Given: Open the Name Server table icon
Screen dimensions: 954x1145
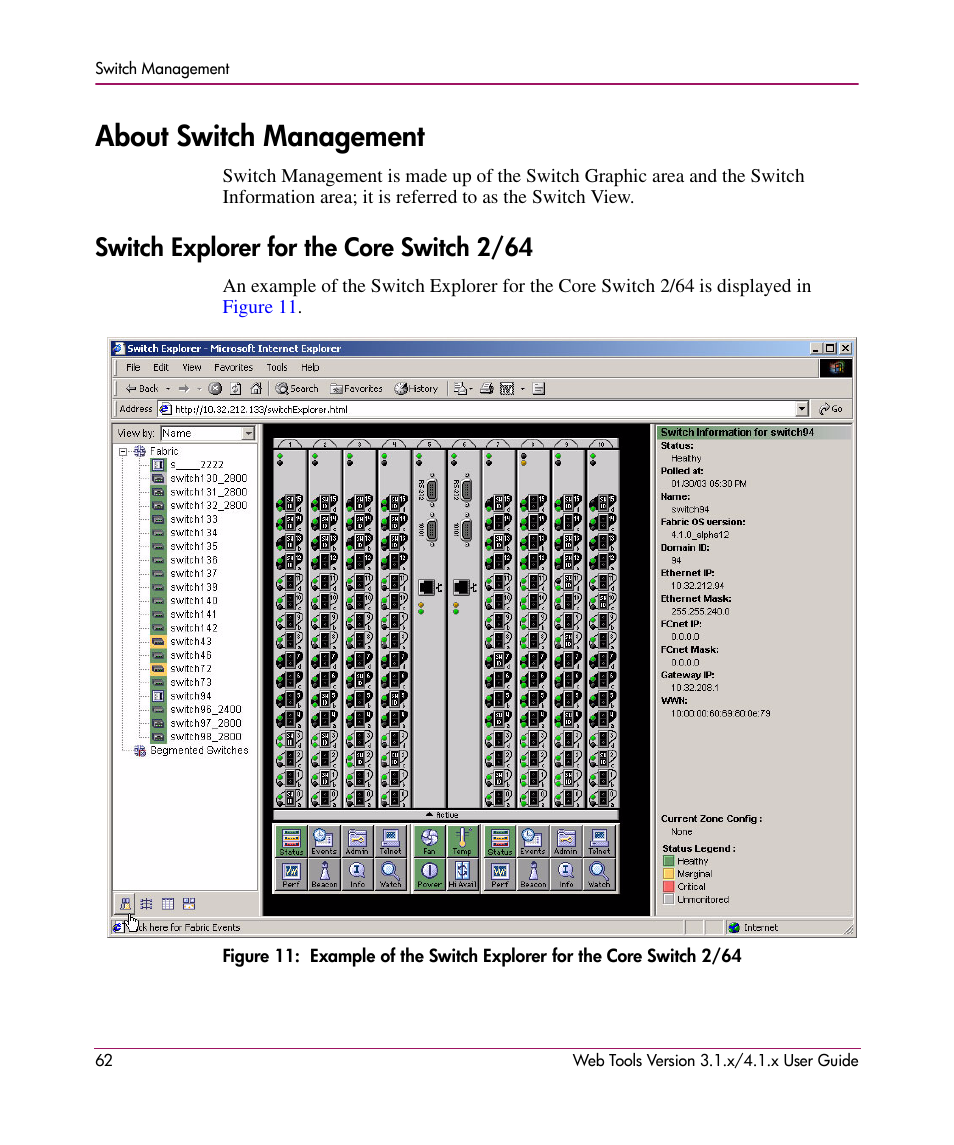Looking at the screenshot, I should tap(167, 904).
